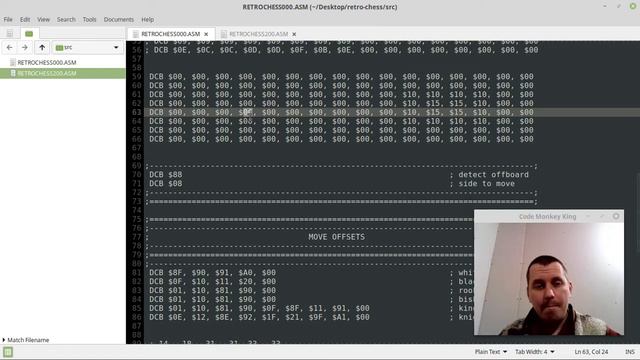Open the Tools menu
Screen dimensions: 640x360
coord(89,19)
